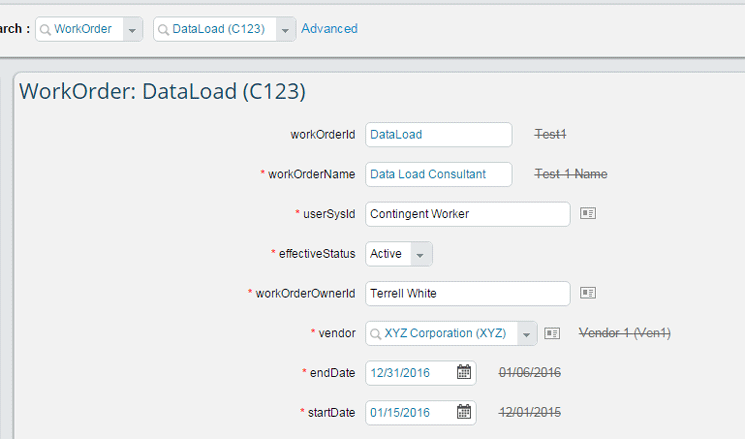The image size is (745, 439).
Task: Open details card icon beside userSysId
Action: click(x=588, y=214)
